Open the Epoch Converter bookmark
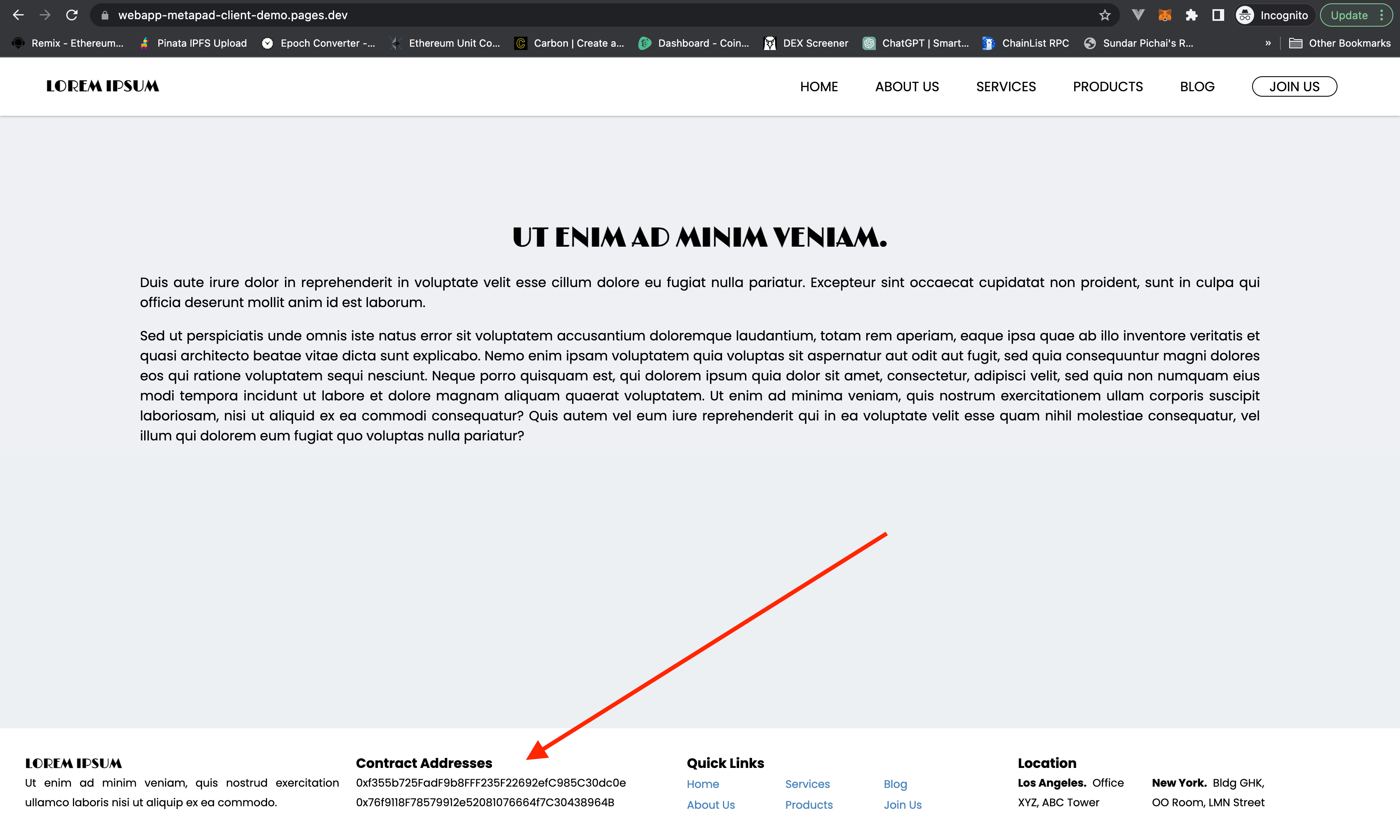The height and width of the screenshot is (840, 1400). pyautogui.click(x=317, y=43)
